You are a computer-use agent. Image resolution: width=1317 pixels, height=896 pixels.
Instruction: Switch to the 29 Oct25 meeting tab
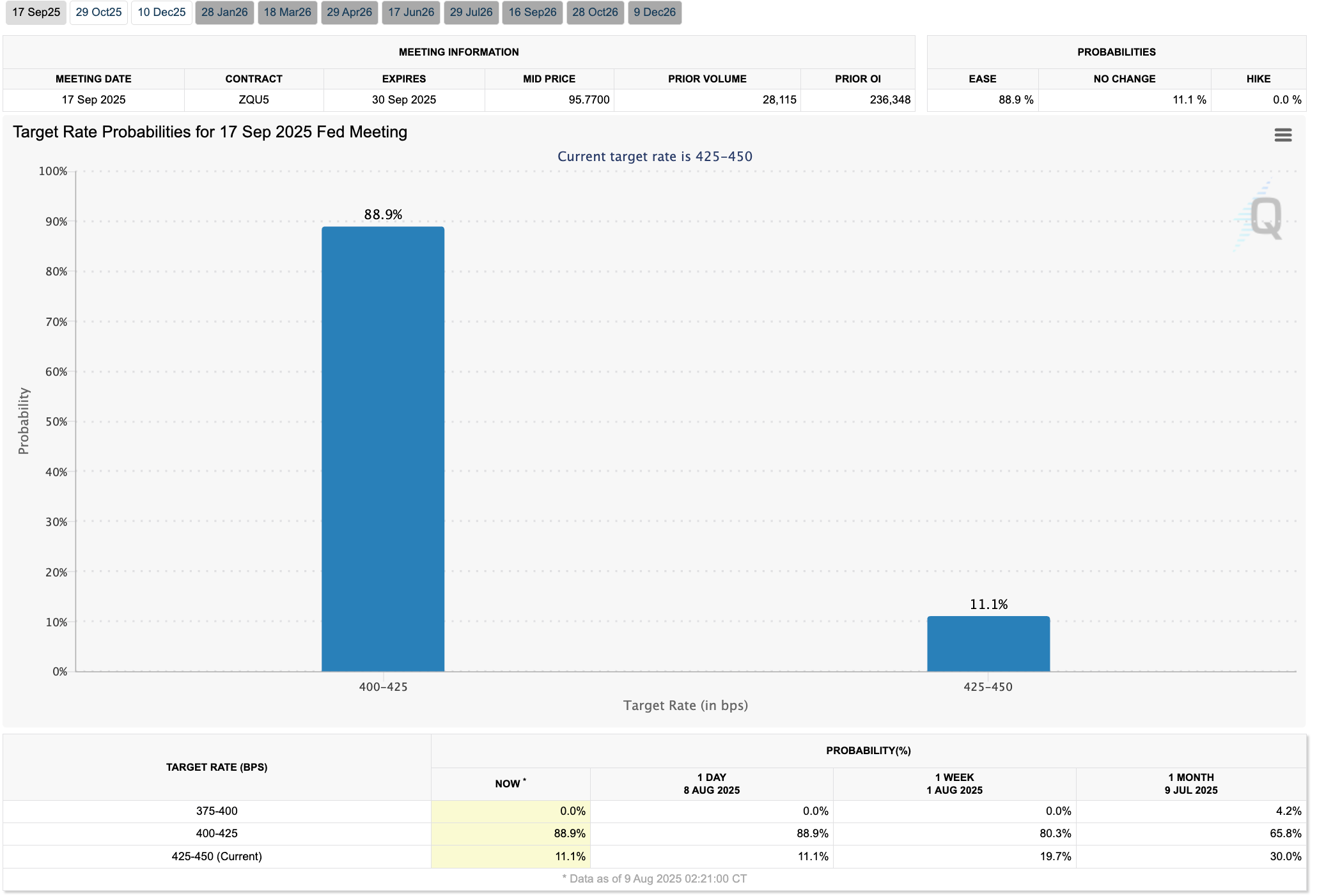[x=98, y=12]
